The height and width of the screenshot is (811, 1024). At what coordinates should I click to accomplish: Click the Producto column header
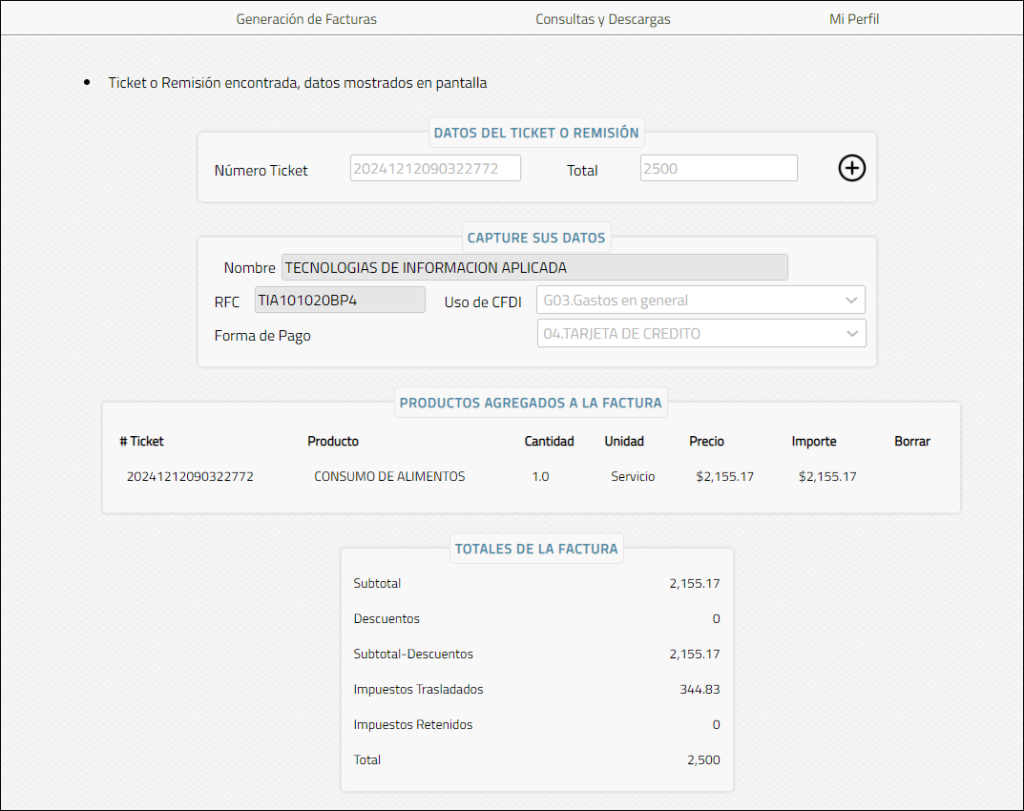click(x=333, y=441)
